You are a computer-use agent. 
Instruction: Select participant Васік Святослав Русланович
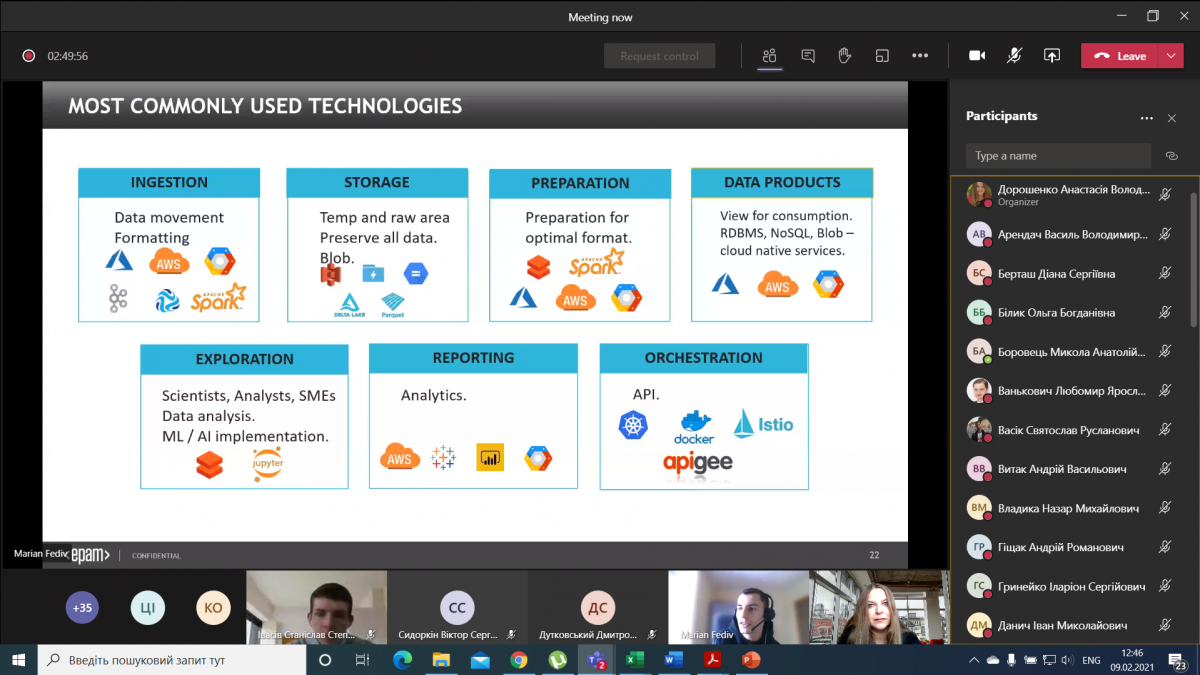(x=1068, y=430)
